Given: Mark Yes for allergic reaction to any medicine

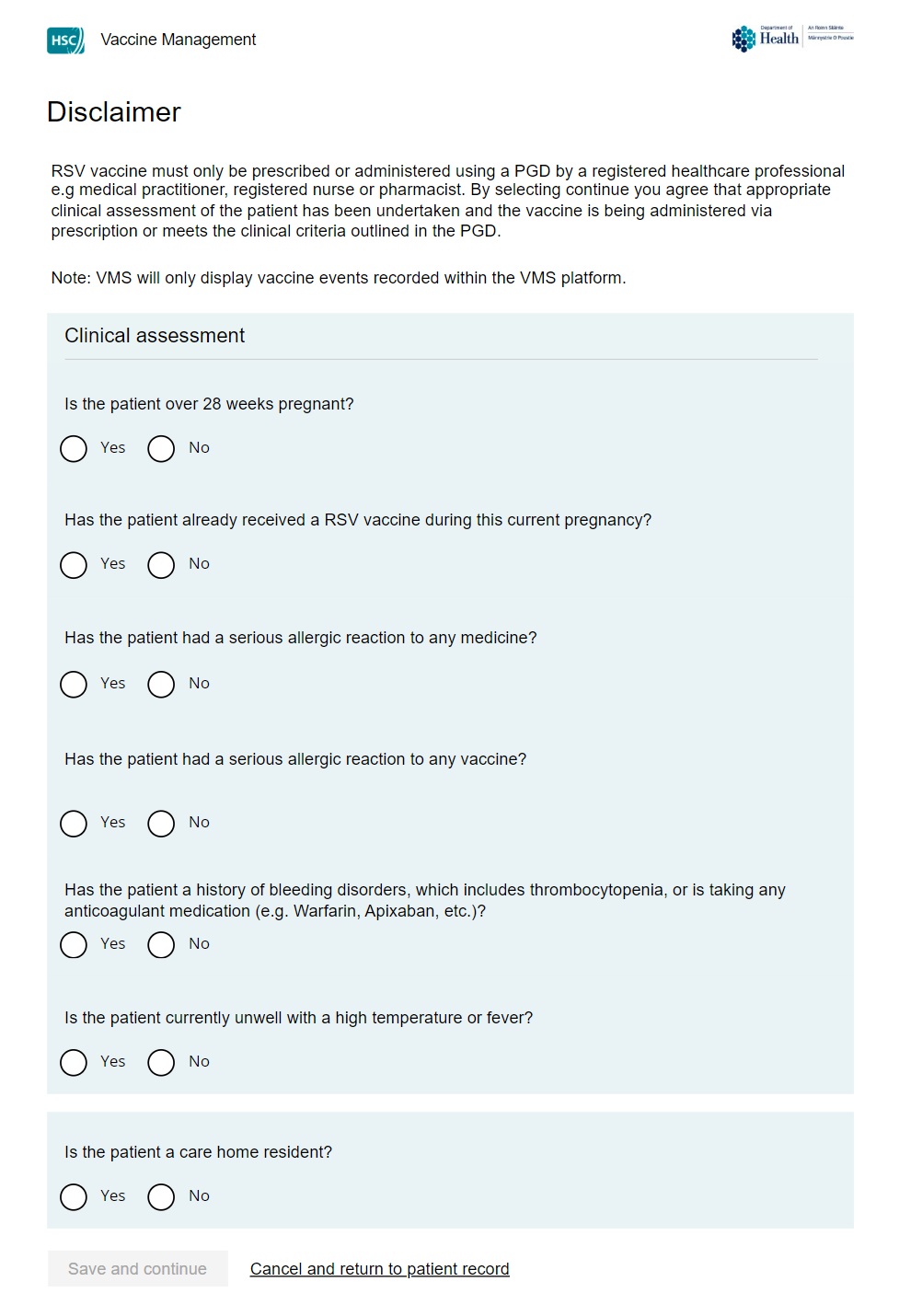Looking at the screenshot, I should click(x=74, y=685).
